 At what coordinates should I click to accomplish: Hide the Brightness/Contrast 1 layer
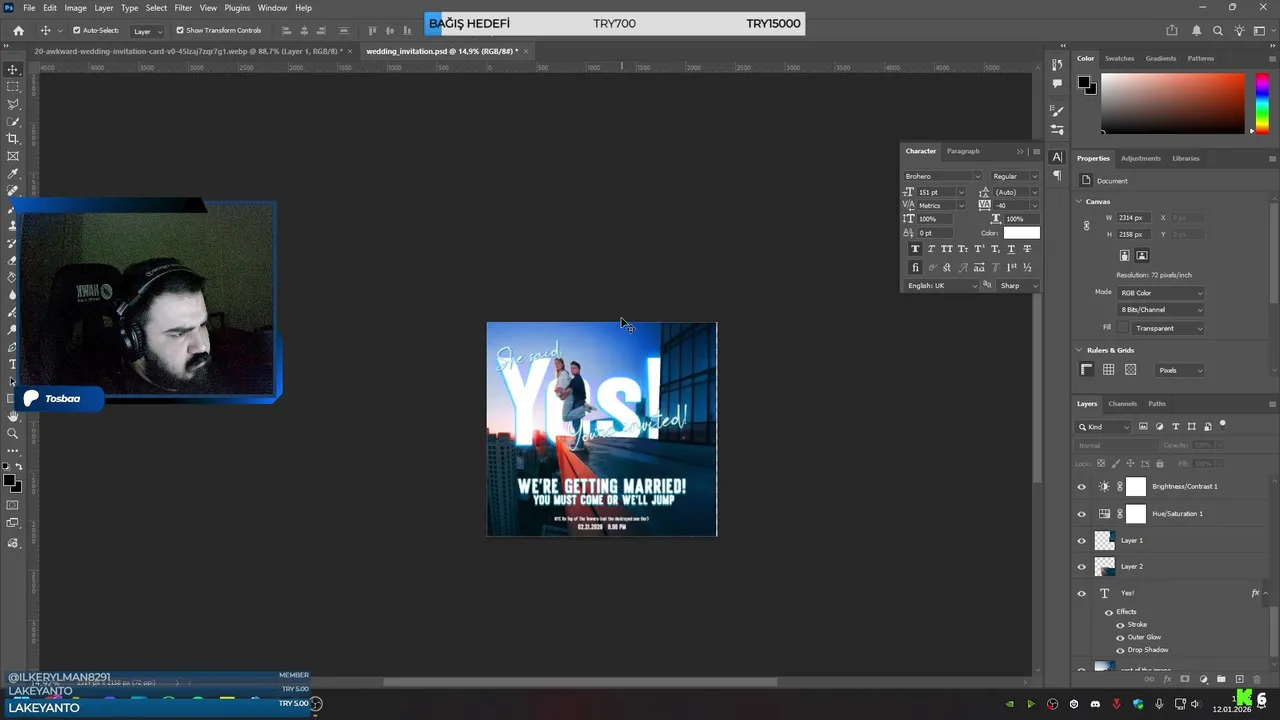pyautogui.click(x=1081, y=487)
